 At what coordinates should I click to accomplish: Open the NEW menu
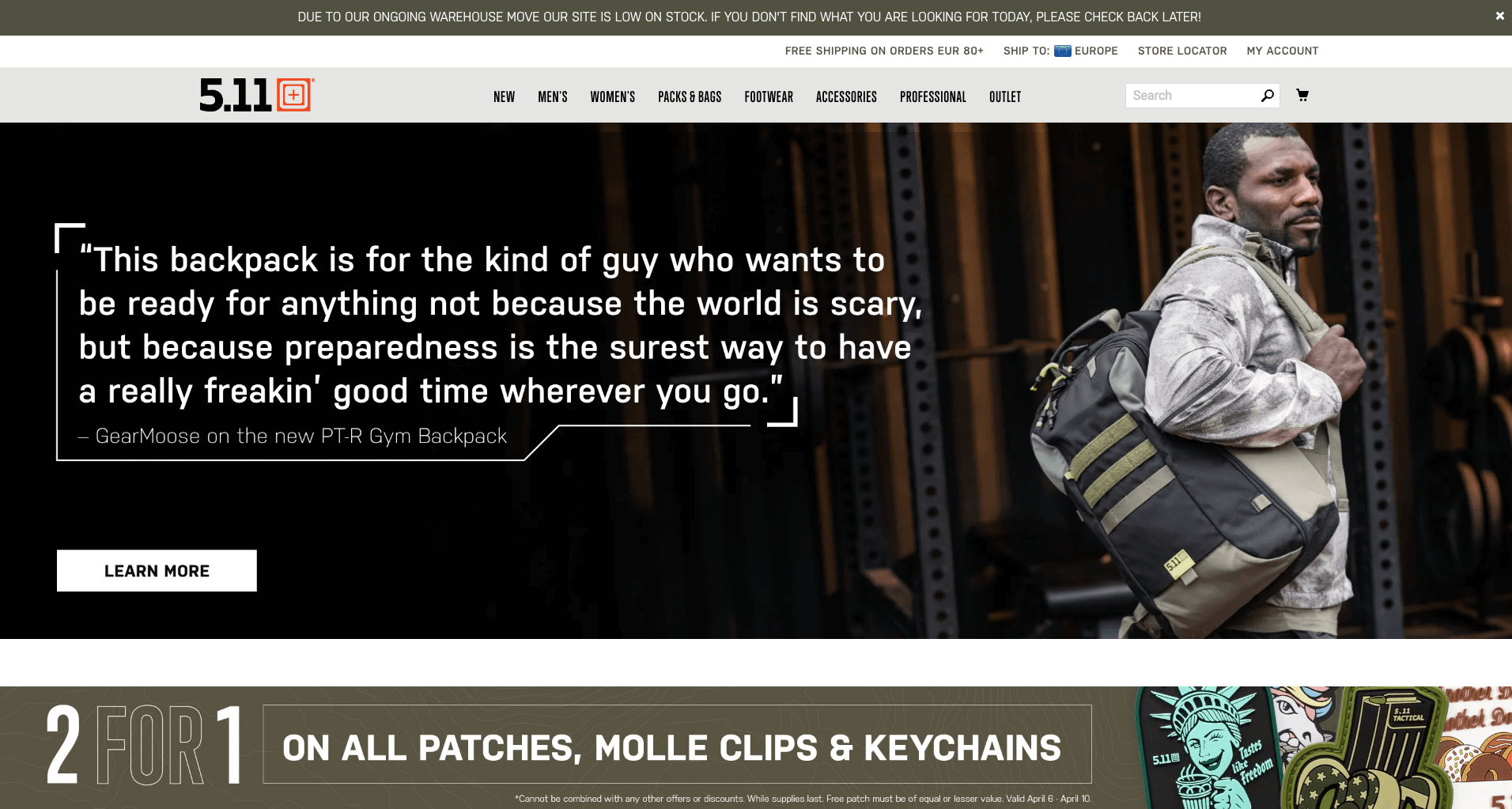(504, 96)
